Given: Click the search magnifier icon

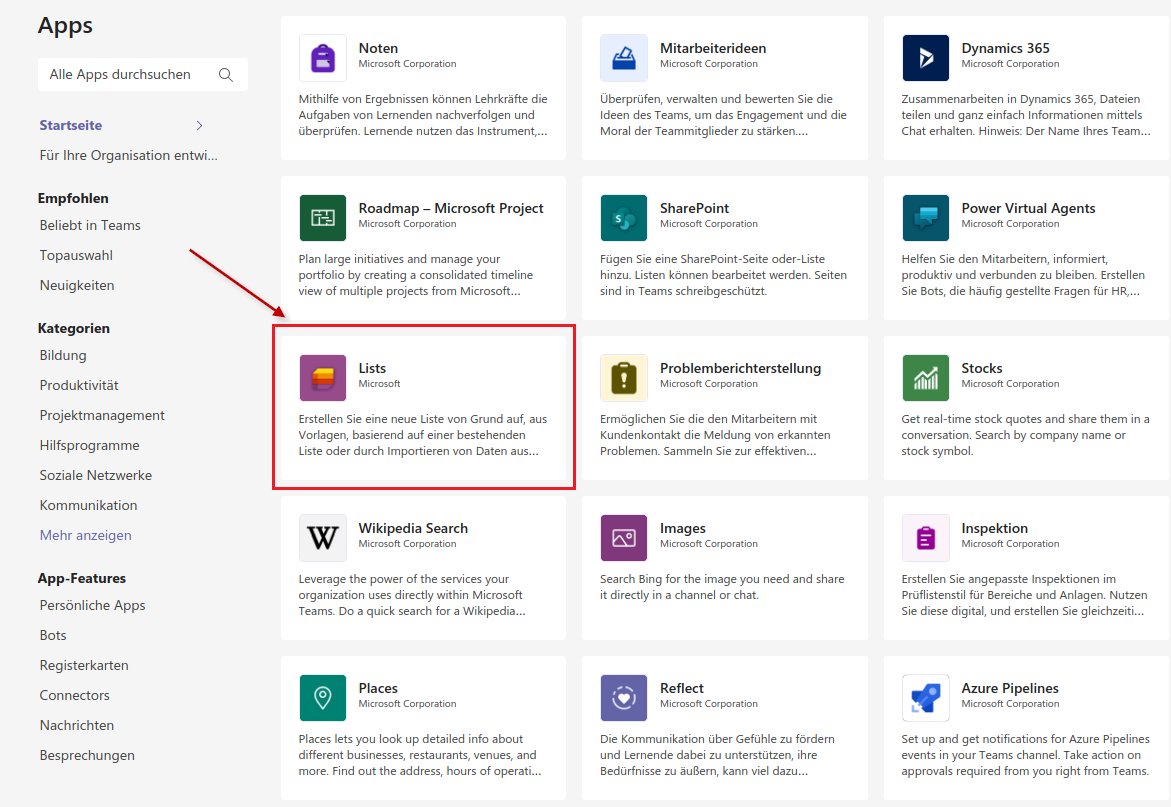Looking at the screenshot, I should coord(226,75).
